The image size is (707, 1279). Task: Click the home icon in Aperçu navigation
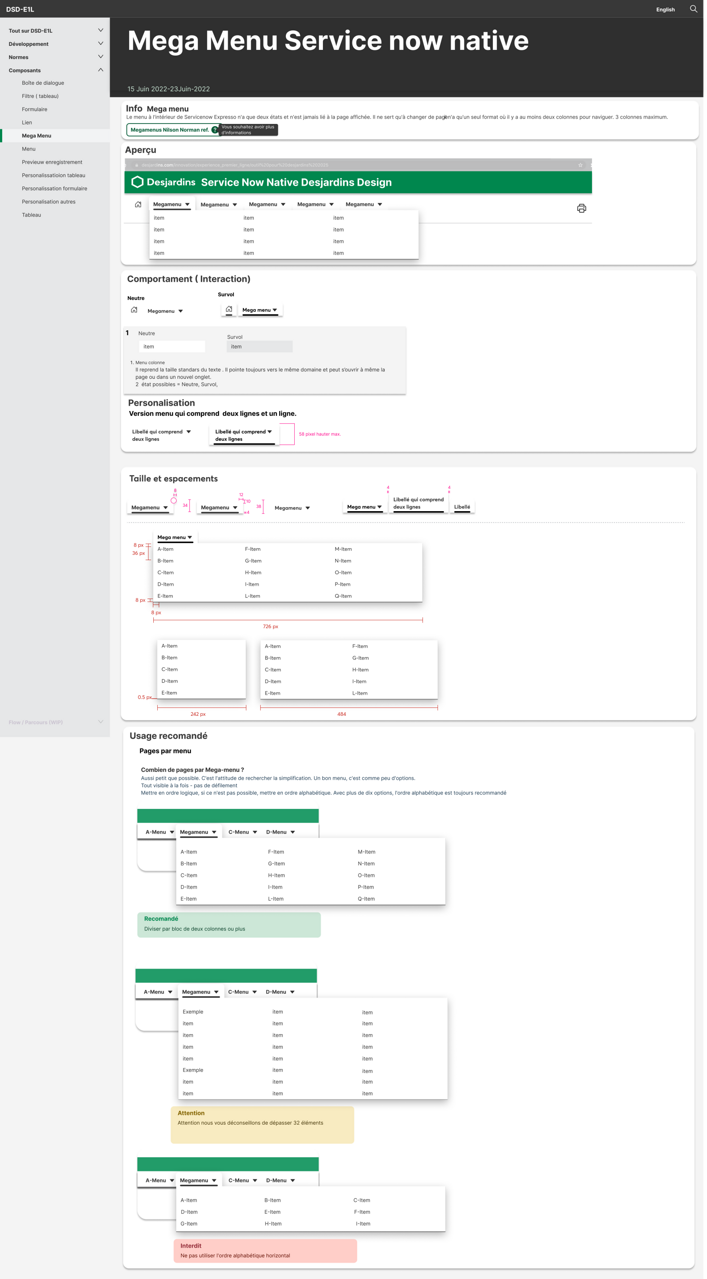(138, 204)
